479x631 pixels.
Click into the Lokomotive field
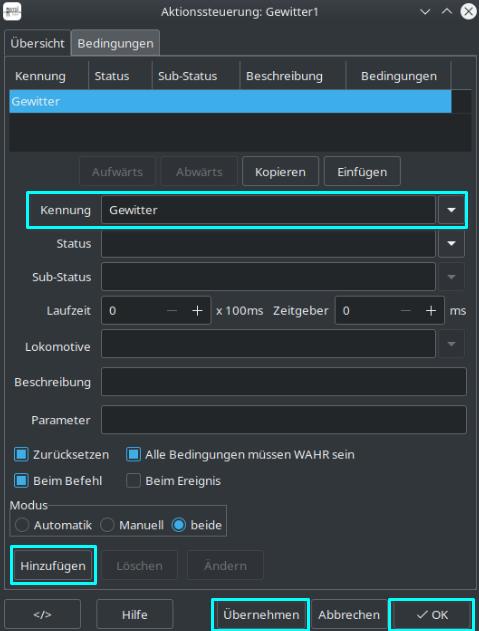268,344
